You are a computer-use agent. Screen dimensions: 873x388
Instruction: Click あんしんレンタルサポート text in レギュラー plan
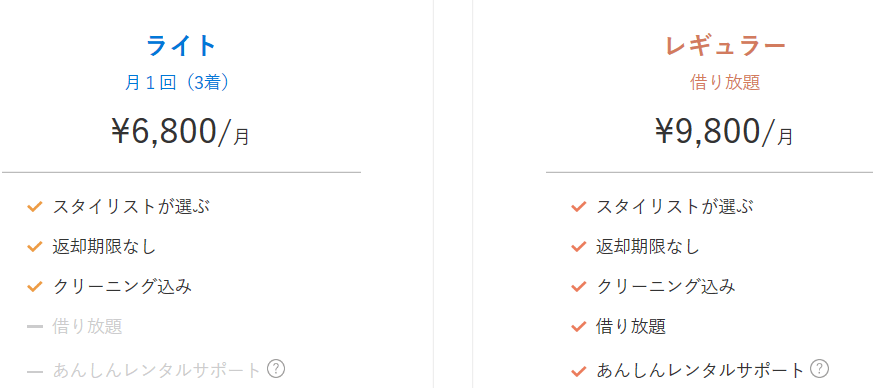click(700, 370)
